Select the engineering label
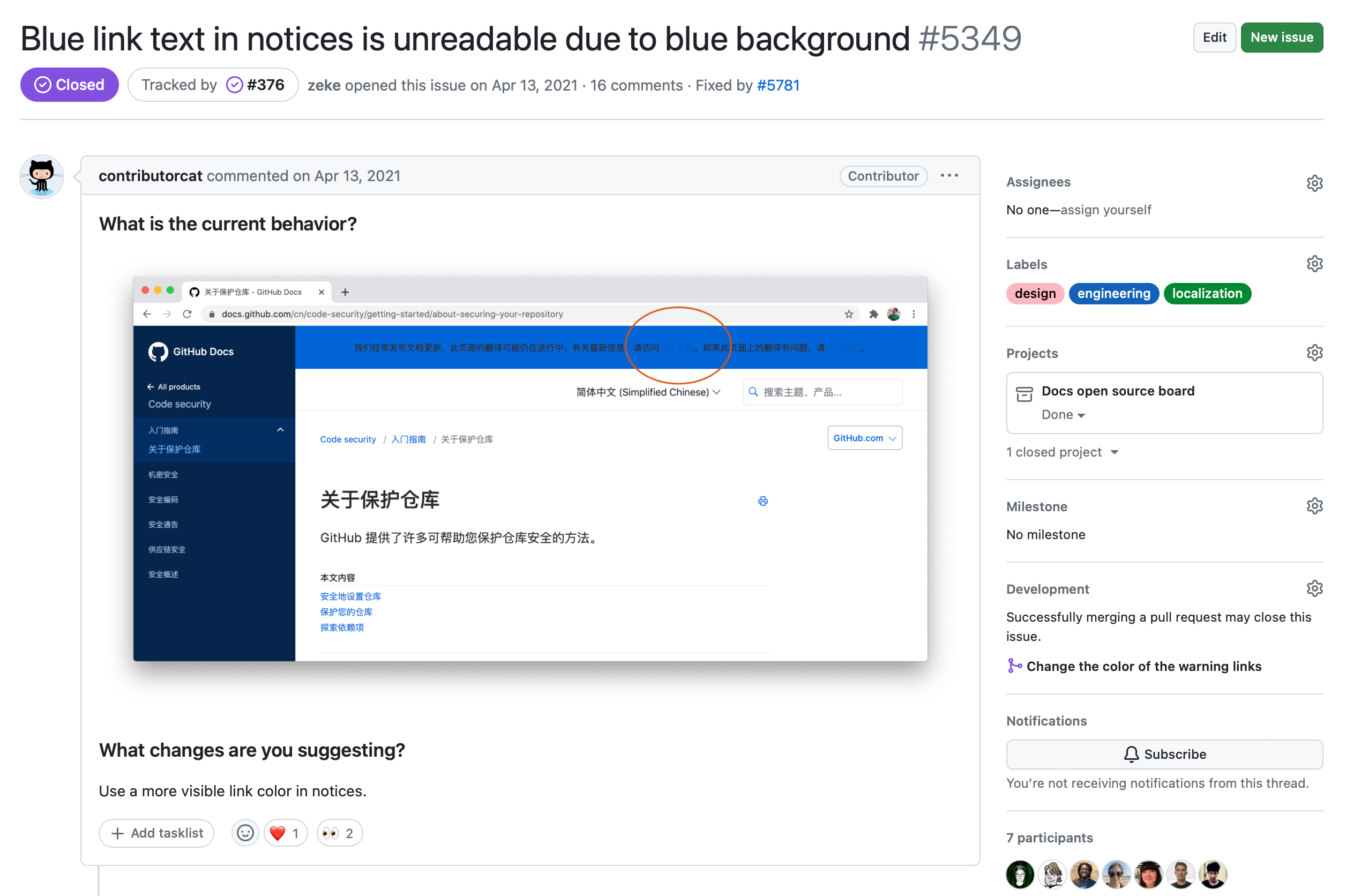The image size is (1346, 896). pos(1113,293)
